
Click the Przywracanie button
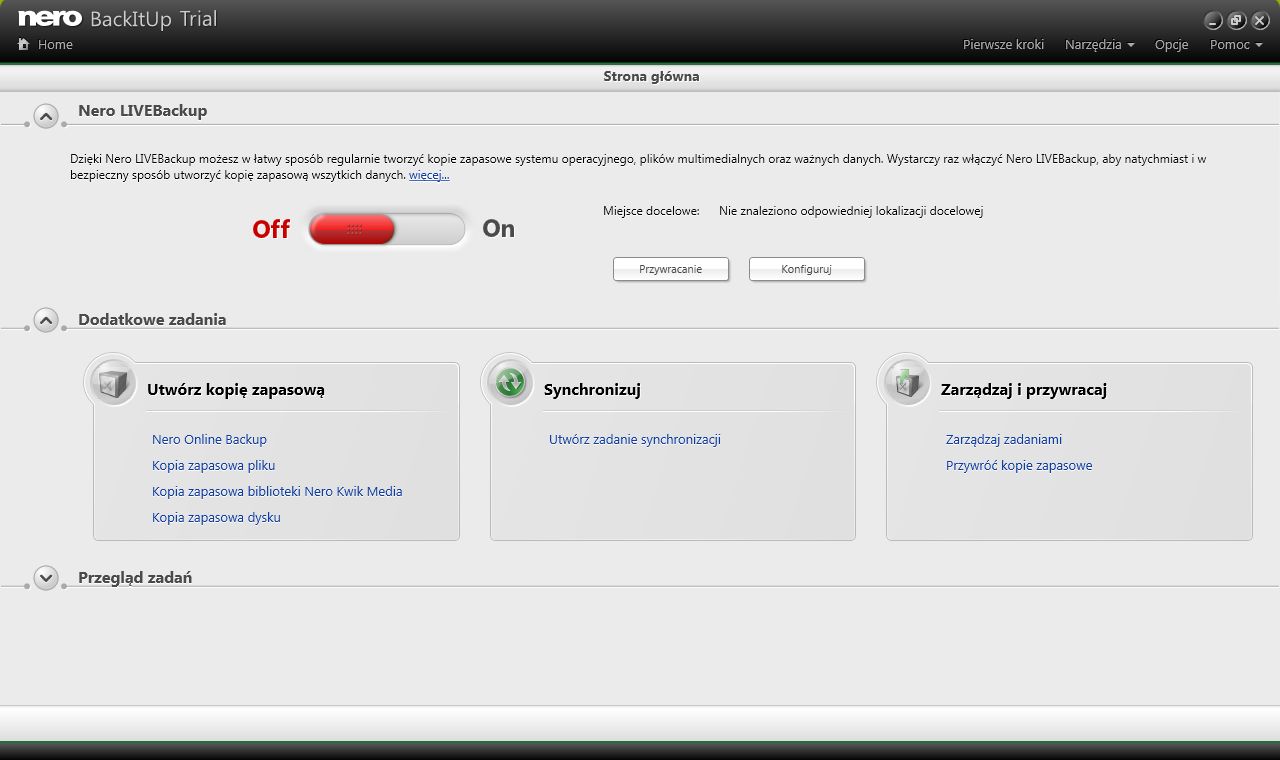click(x=670, y=269)
